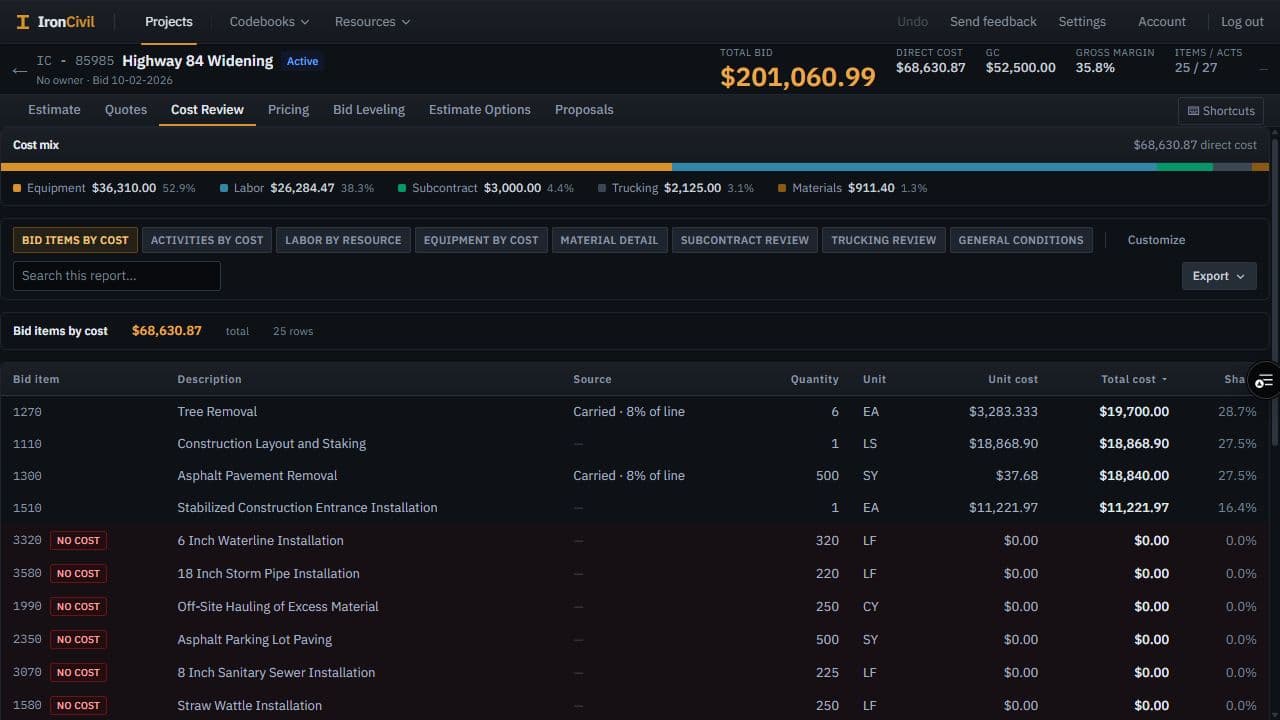Select Labor By Resource report
Screen dimensions: 1280x720
(343, 240)
